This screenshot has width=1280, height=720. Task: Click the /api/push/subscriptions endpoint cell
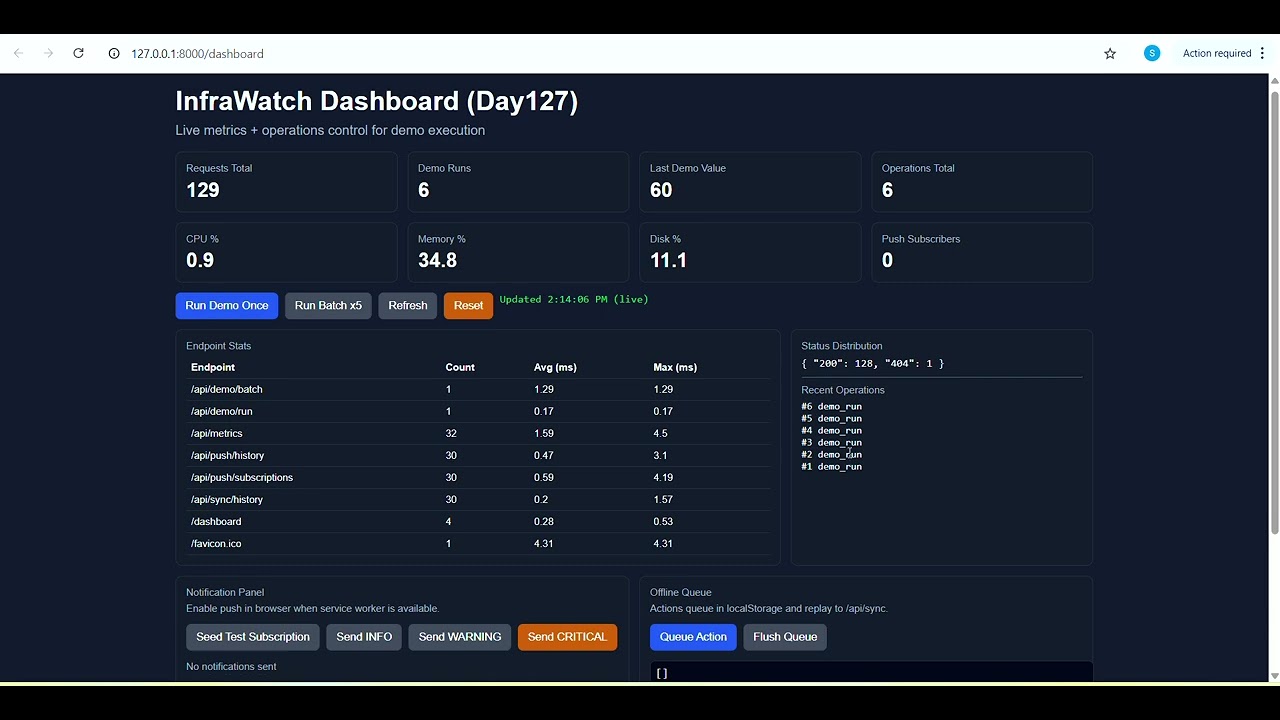click(242, 477)
